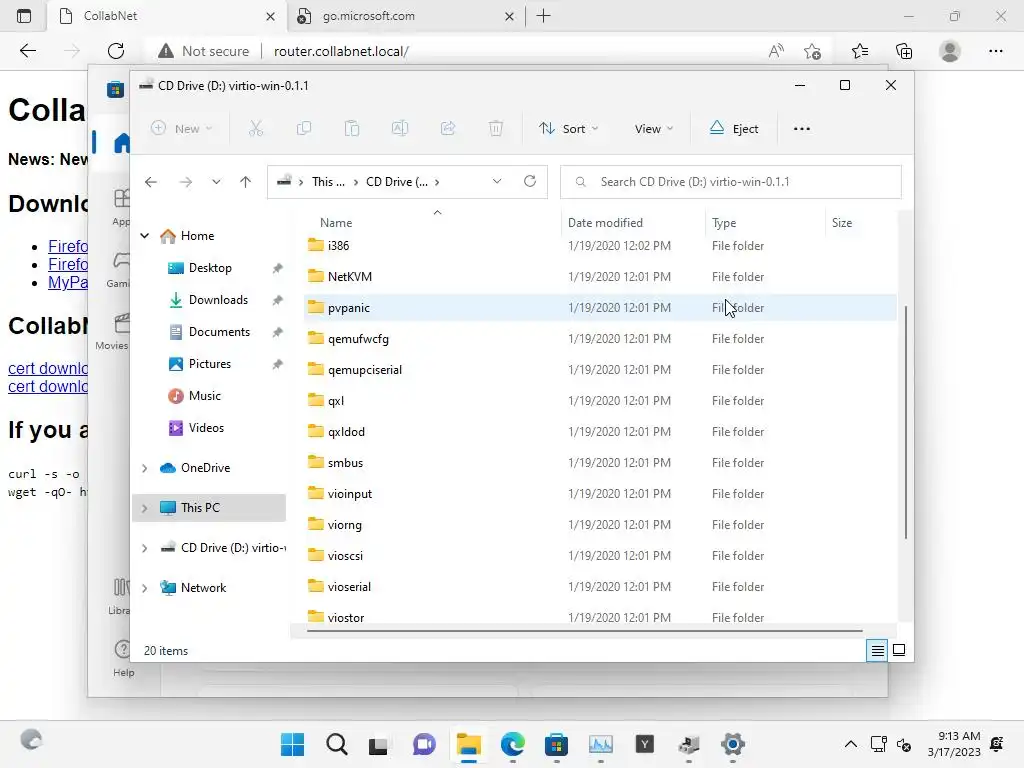Viewport: 1024px width, 768px height.
Task: Open Settings gear from taskbar
Action: [733, 744]
